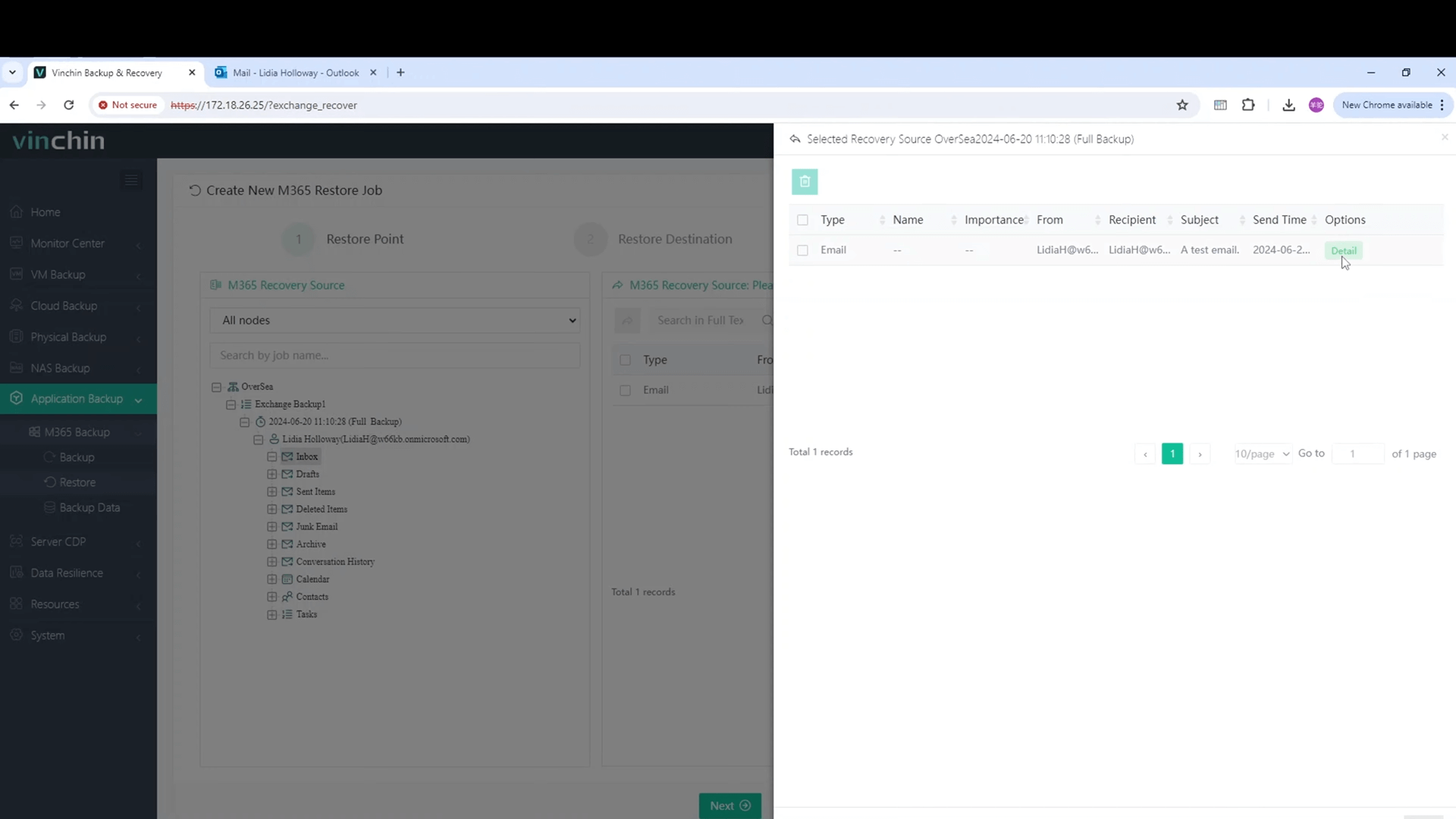The image size is (1456, 819).
Task: Click the green trash delete icon
Action: [805, 182]
